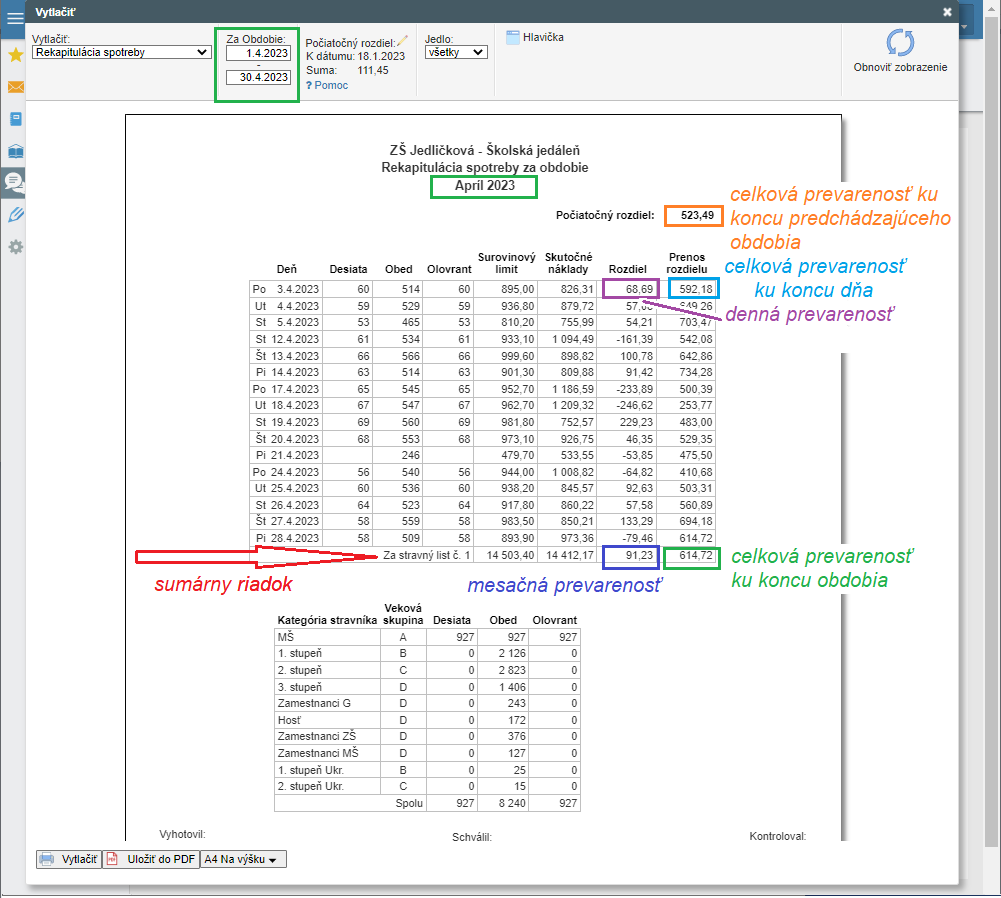Click the Prenos rozdielu value 592,18
This screenshot has width=1001, height=898.
pos(694,289)
